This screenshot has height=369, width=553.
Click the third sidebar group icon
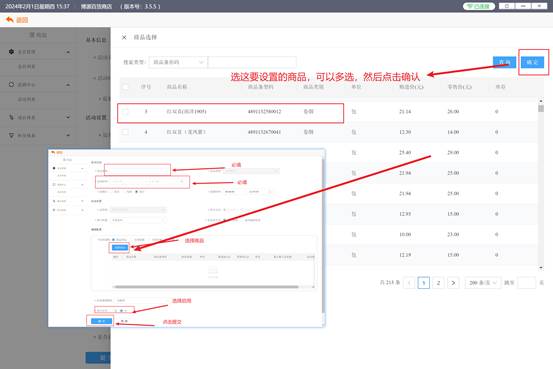(11, 117)
